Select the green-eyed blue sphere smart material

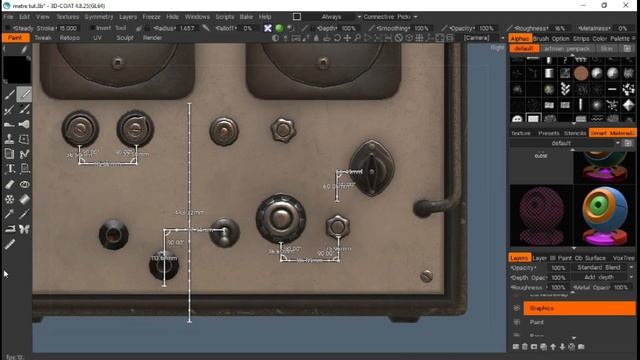pos(604,215)
